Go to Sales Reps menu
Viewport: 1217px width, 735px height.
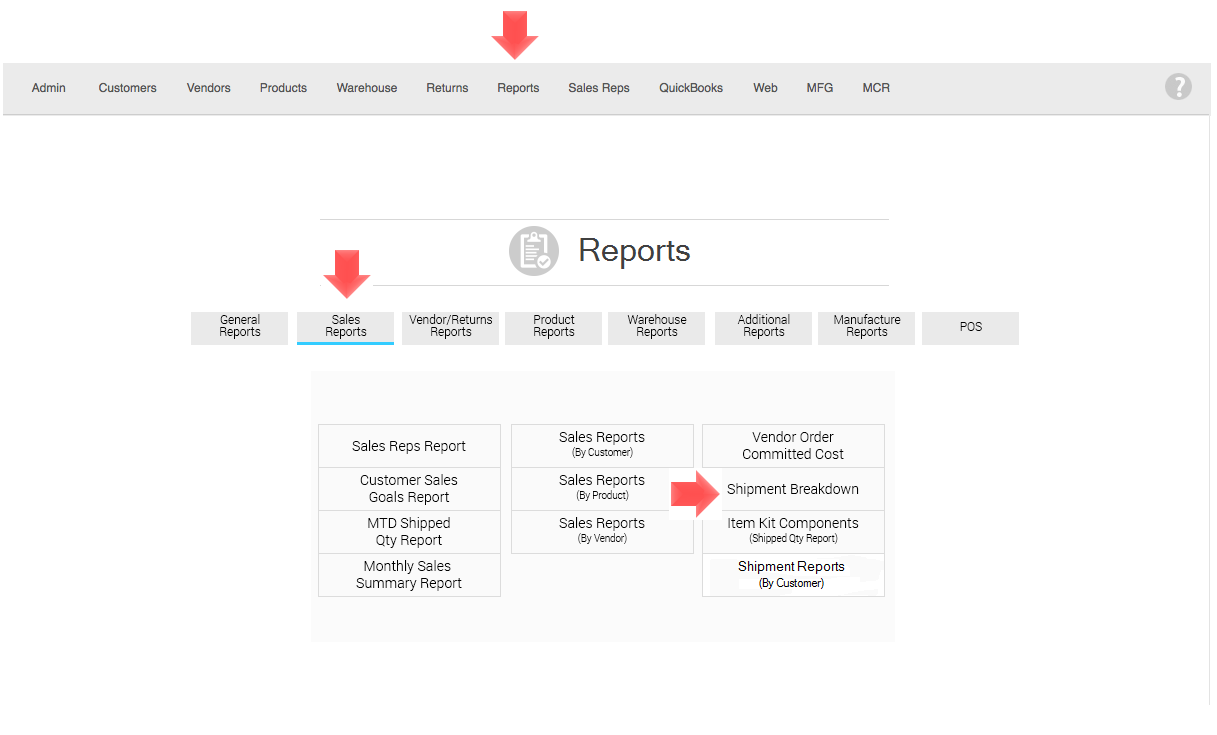click(598, 88)
